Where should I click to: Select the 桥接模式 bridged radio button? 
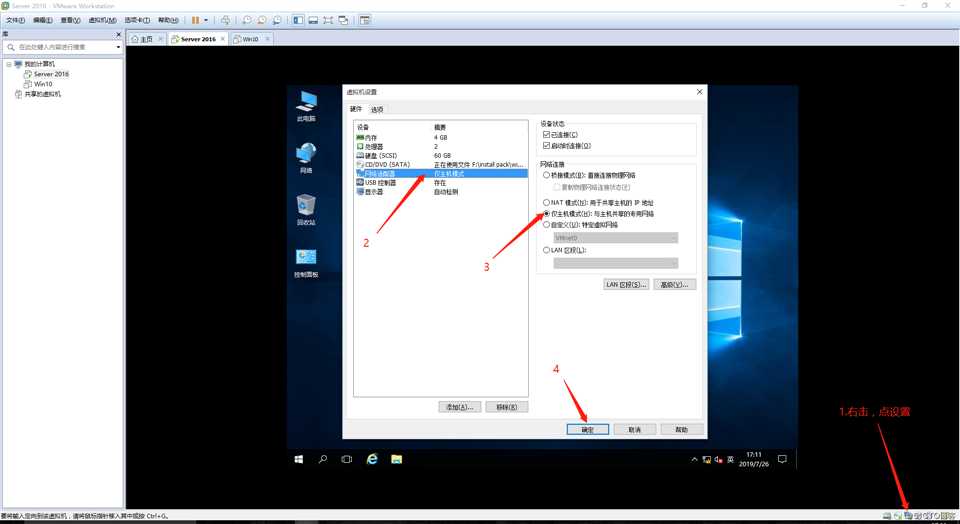pos(546,175)
